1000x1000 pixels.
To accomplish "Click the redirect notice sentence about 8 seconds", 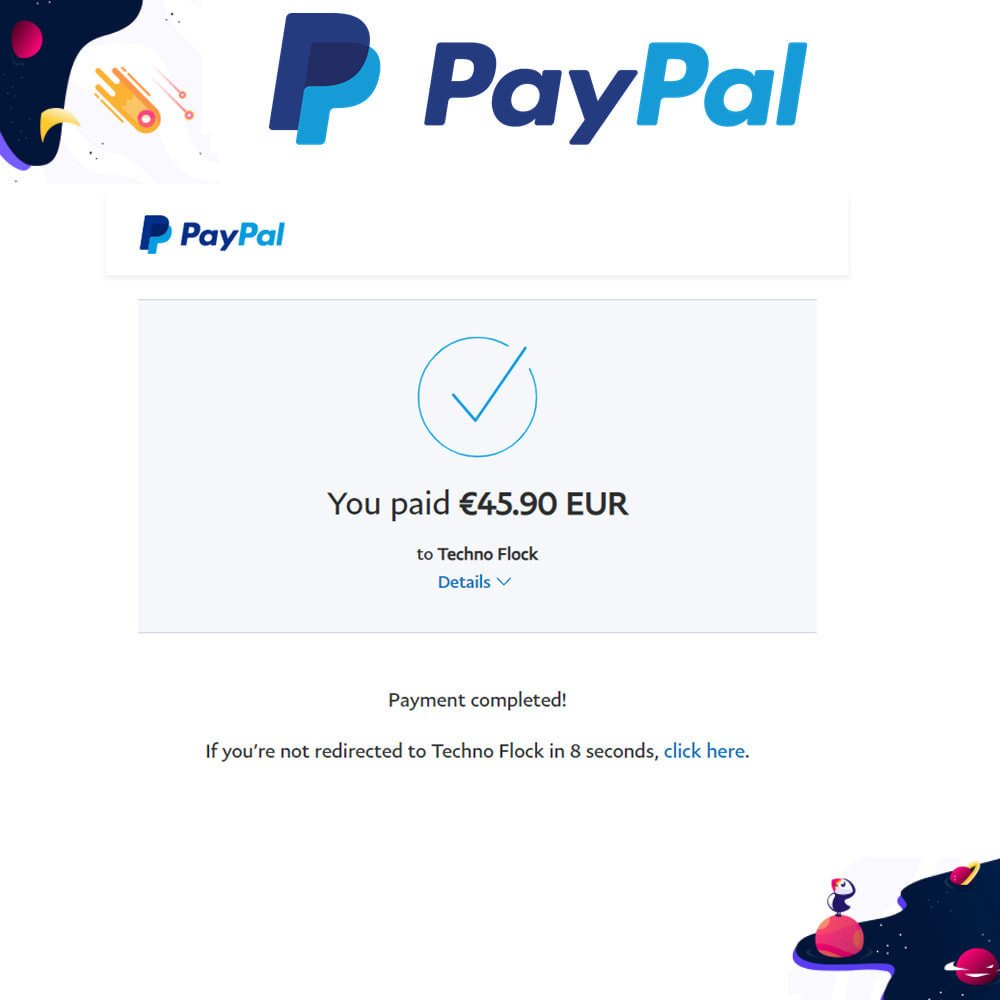I will (477, 751).
